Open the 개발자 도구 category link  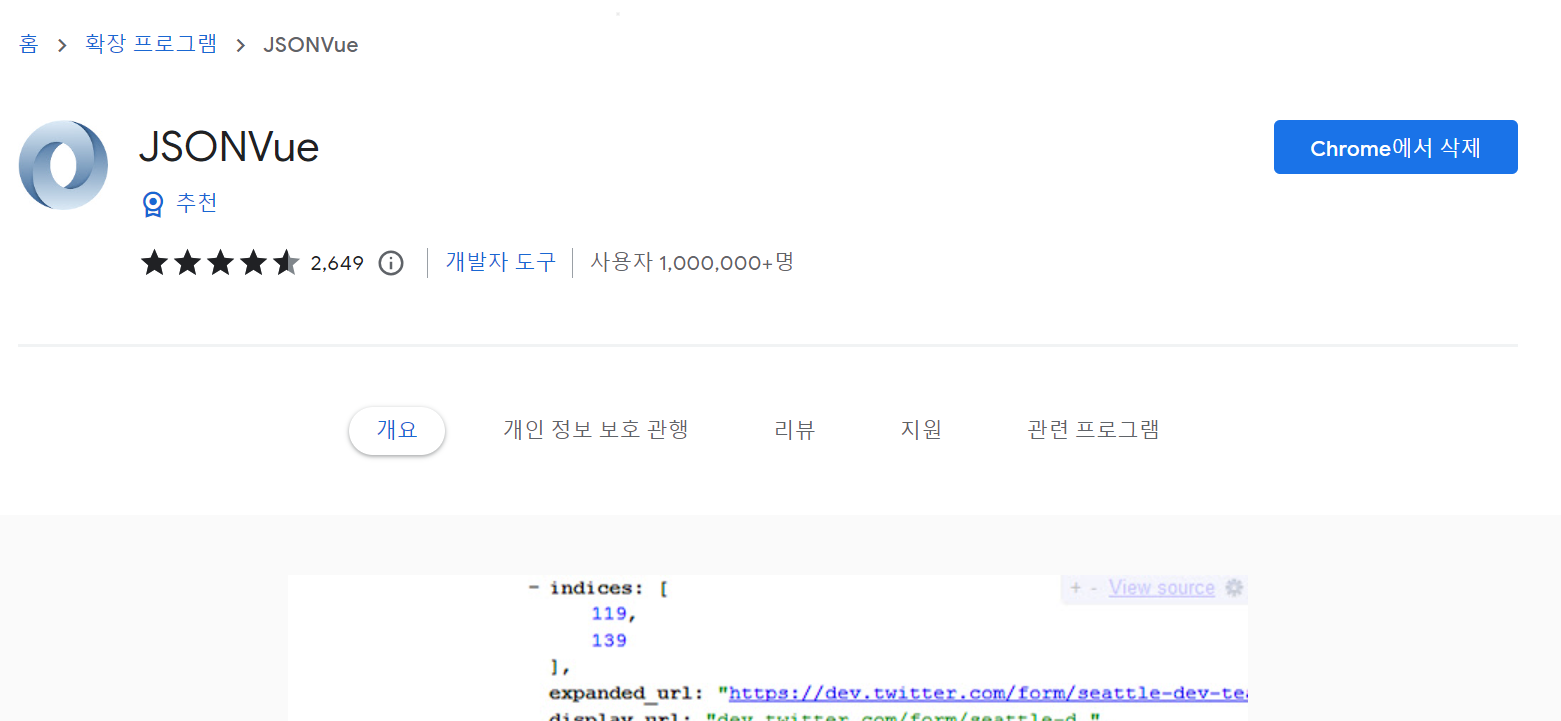click(x=500, y=263)
